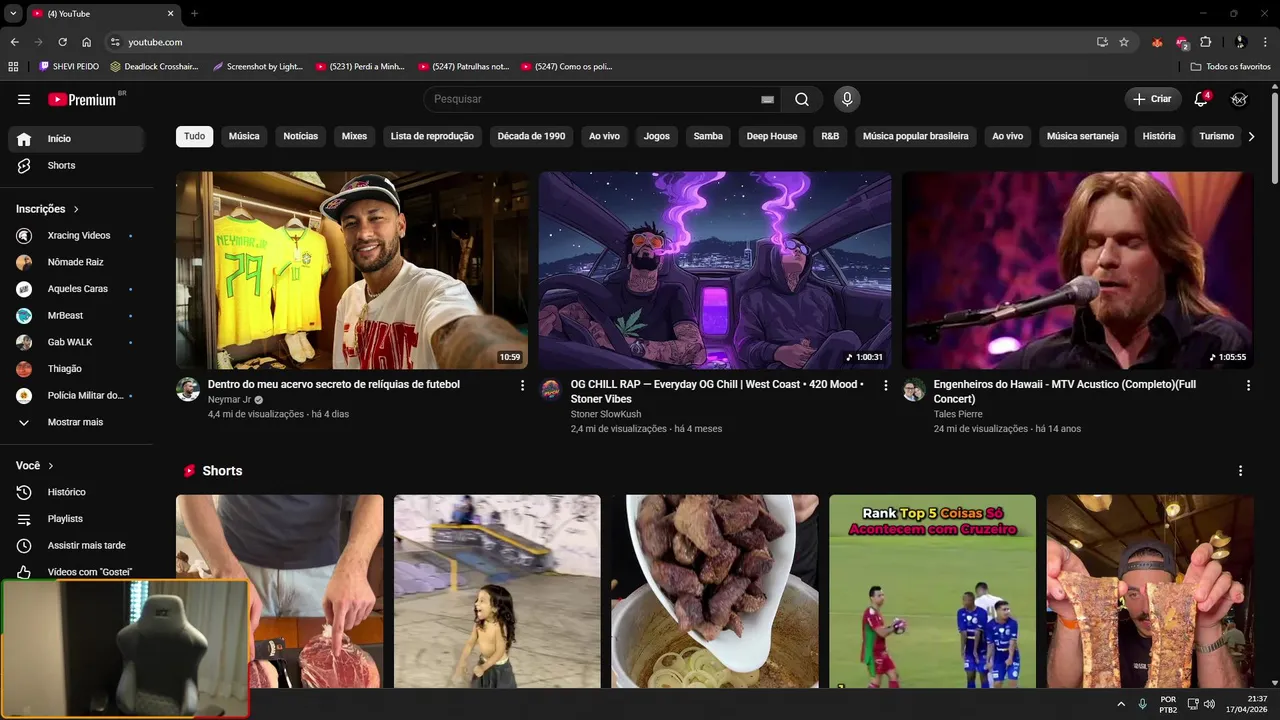Open the browser tab search dropdown
The height and width of the screenshot is (720, 1280).
[13, 13]
